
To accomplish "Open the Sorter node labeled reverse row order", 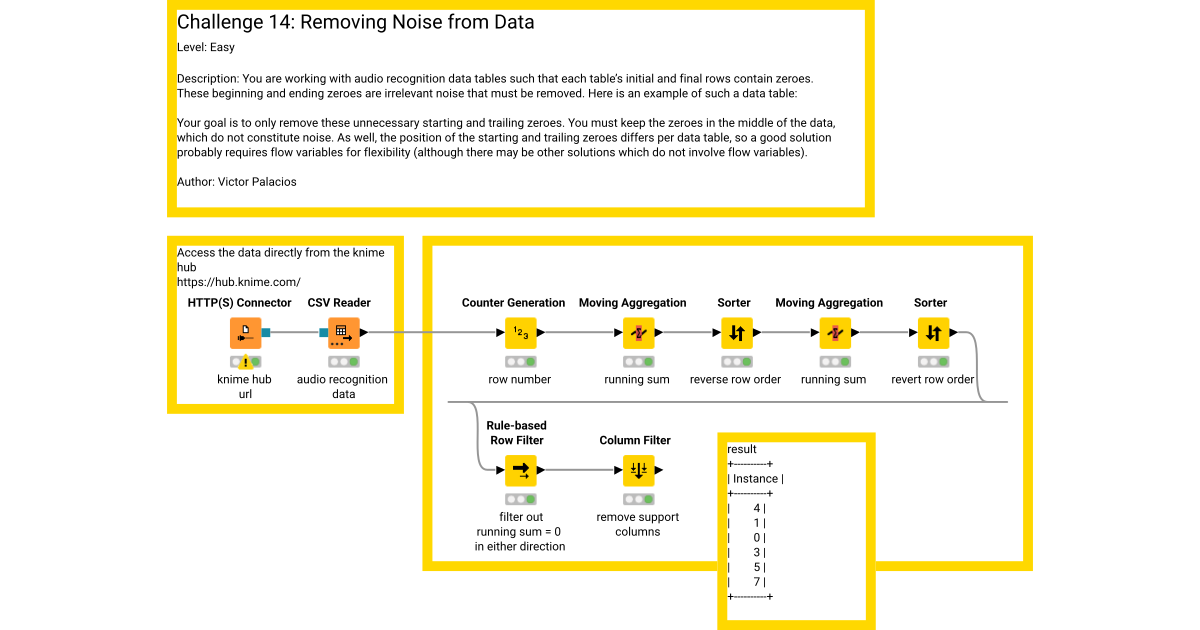I will 735,332.
